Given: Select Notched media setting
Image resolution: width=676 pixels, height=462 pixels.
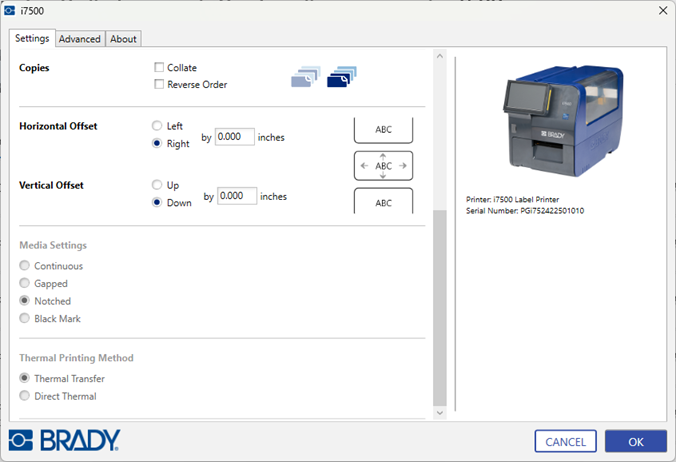Looking at the screenshot, I should (x=25, y=300).
